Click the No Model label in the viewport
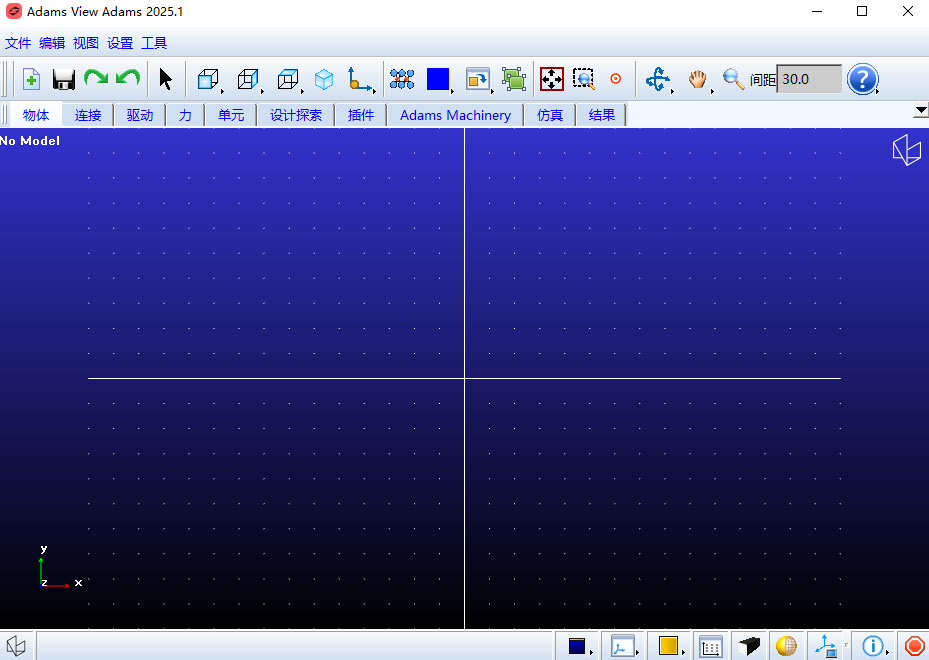 [30, 140]
